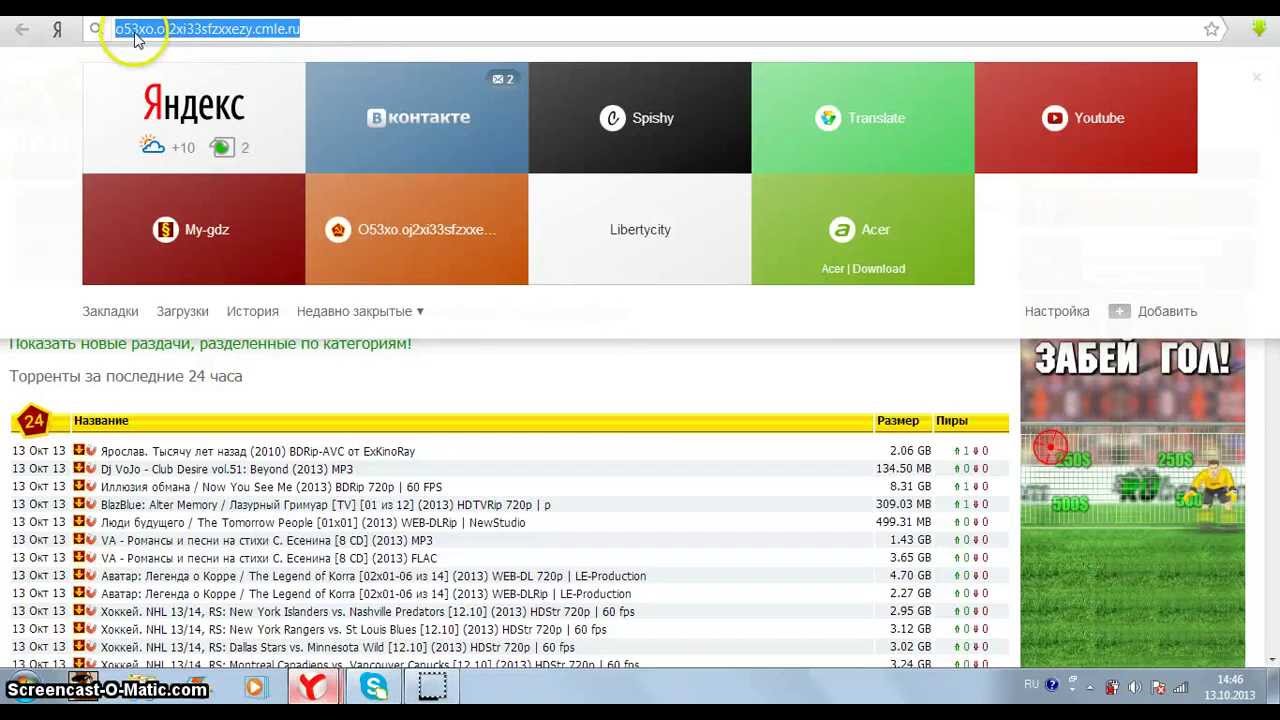1280x720 pixels.
Task: Open Загрузки
Action: click(182, 311)
